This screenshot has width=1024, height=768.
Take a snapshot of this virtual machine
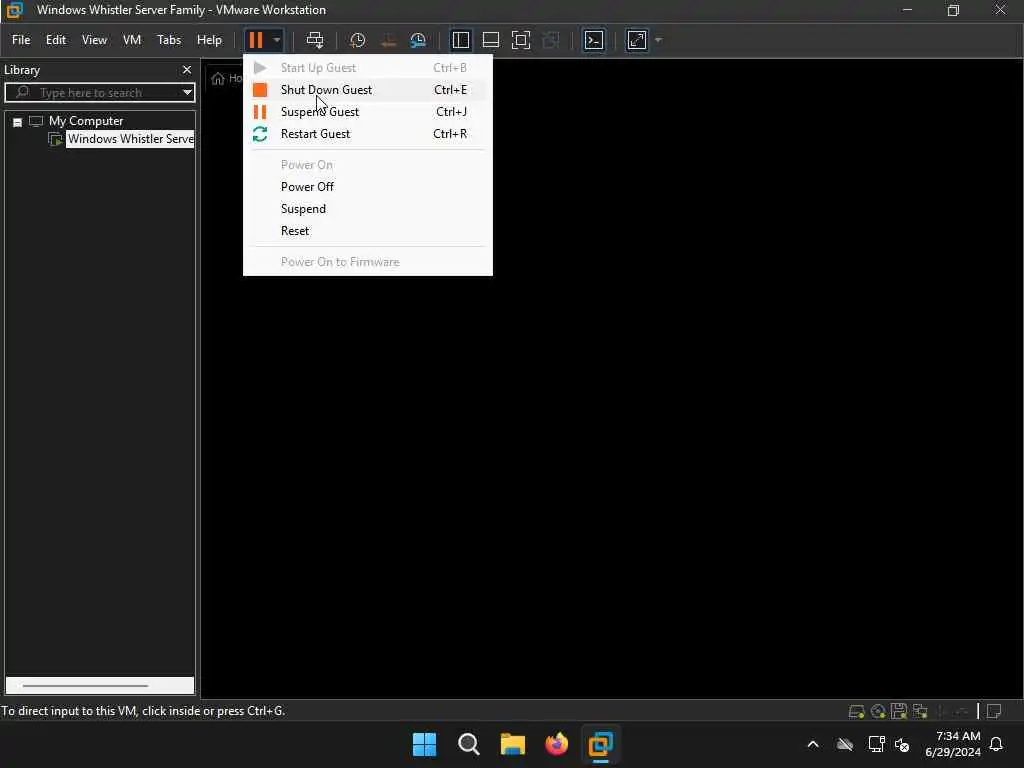[357, 40]
